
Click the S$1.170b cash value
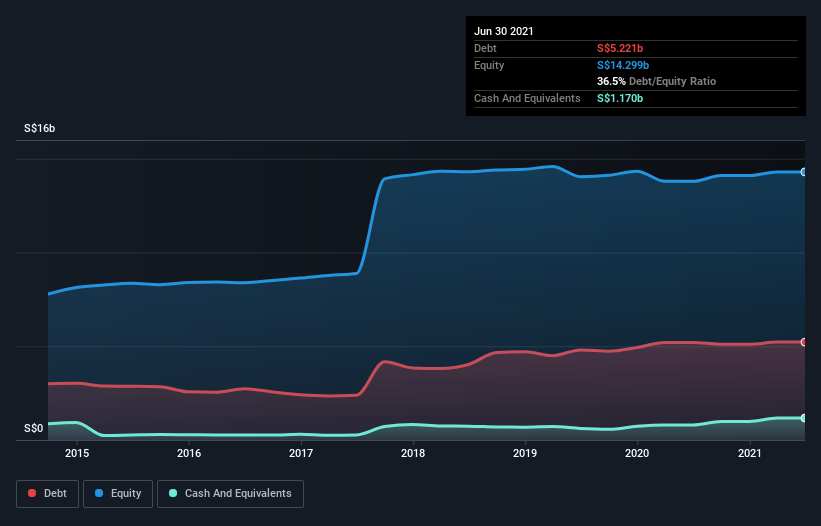point(620,98)
